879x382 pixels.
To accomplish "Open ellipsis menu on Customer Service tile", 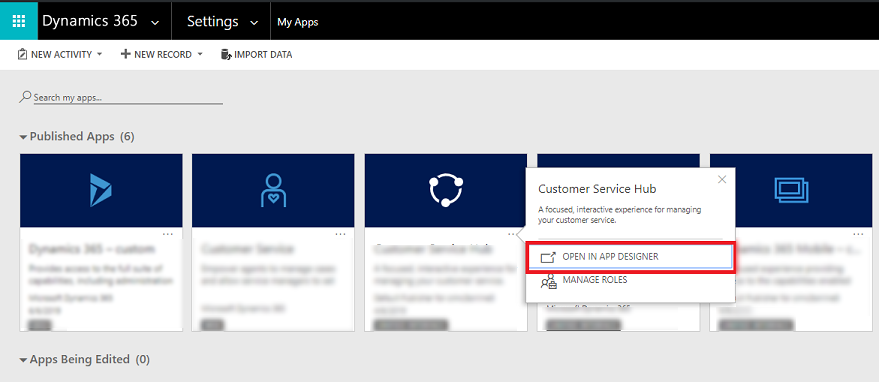I will (340, 234).
